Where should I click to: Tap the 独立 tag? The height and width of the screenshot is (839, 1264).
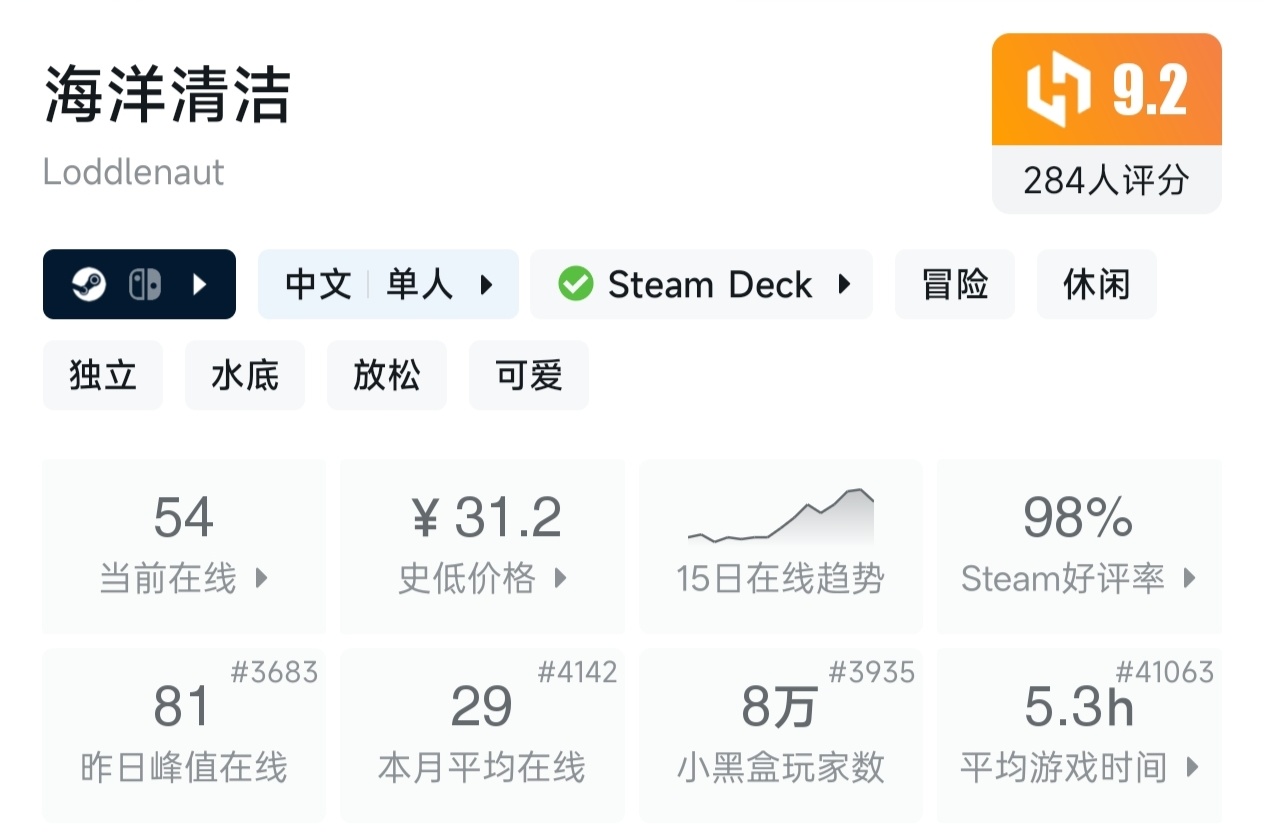103,375
